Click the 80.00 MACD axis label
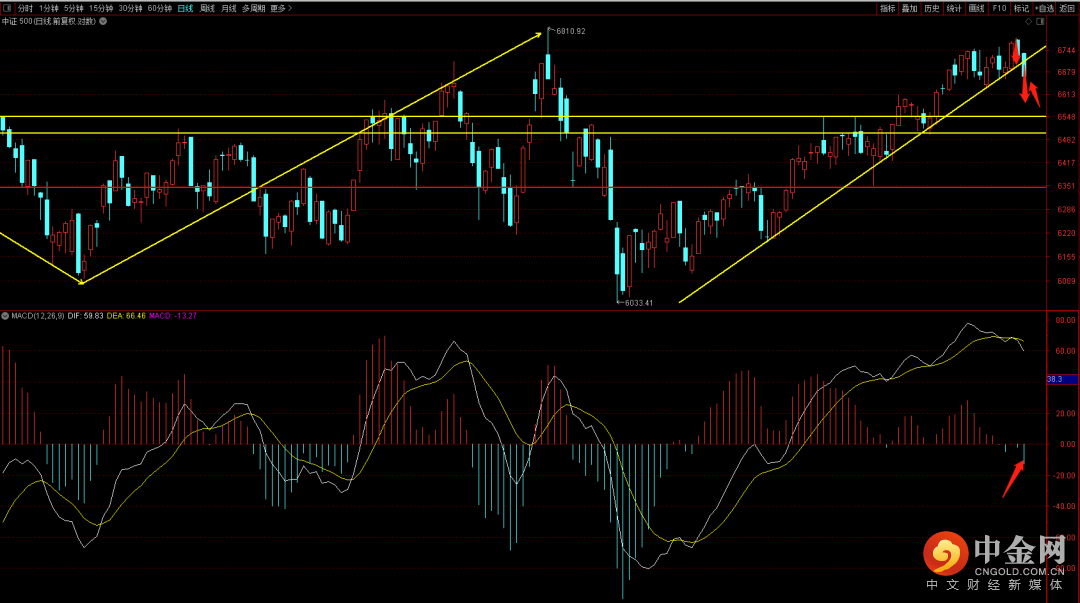 click(x=1065, y=320)
